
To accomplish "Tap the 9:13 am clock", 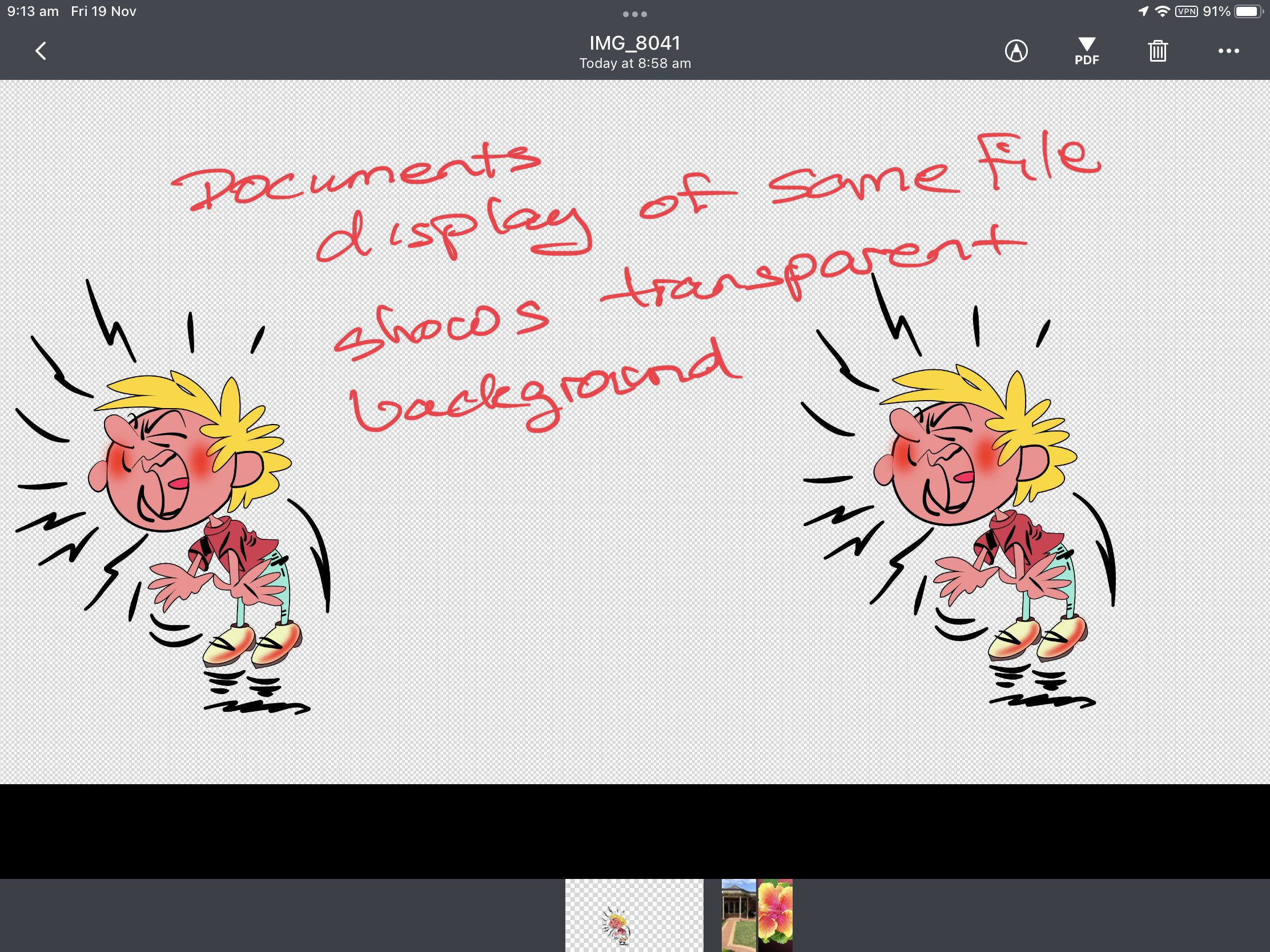I will click(x=33, y=11).
